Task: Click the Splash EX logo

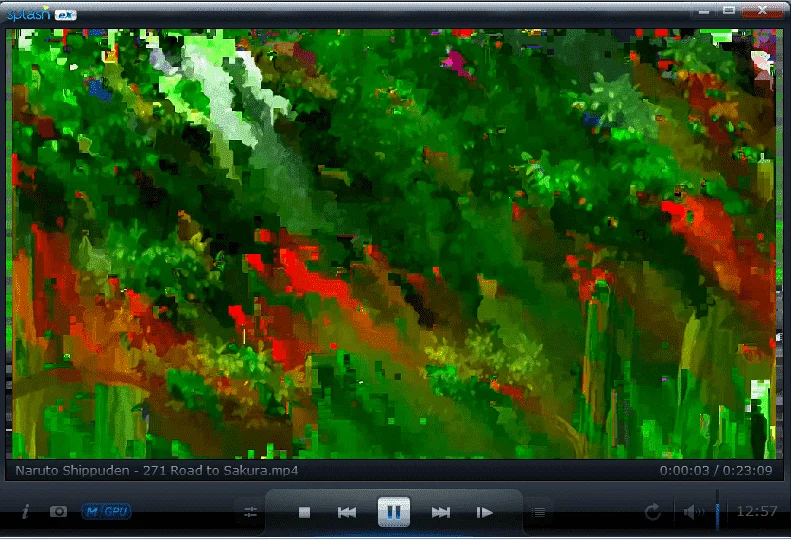Action: click(42, 13)
